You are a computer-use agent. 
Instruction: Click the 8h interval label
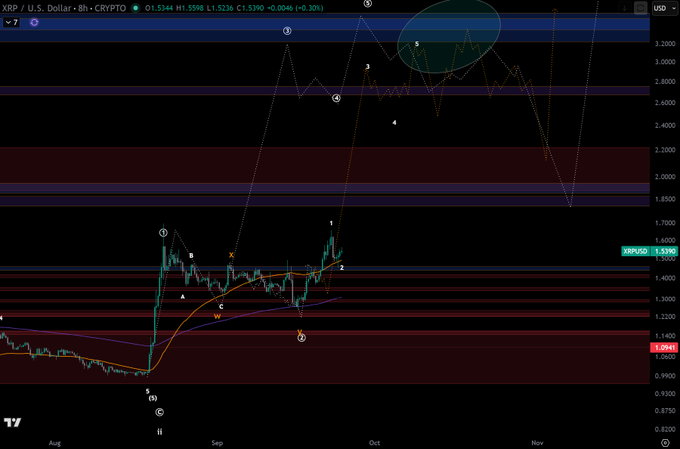(x=82, y=8)
